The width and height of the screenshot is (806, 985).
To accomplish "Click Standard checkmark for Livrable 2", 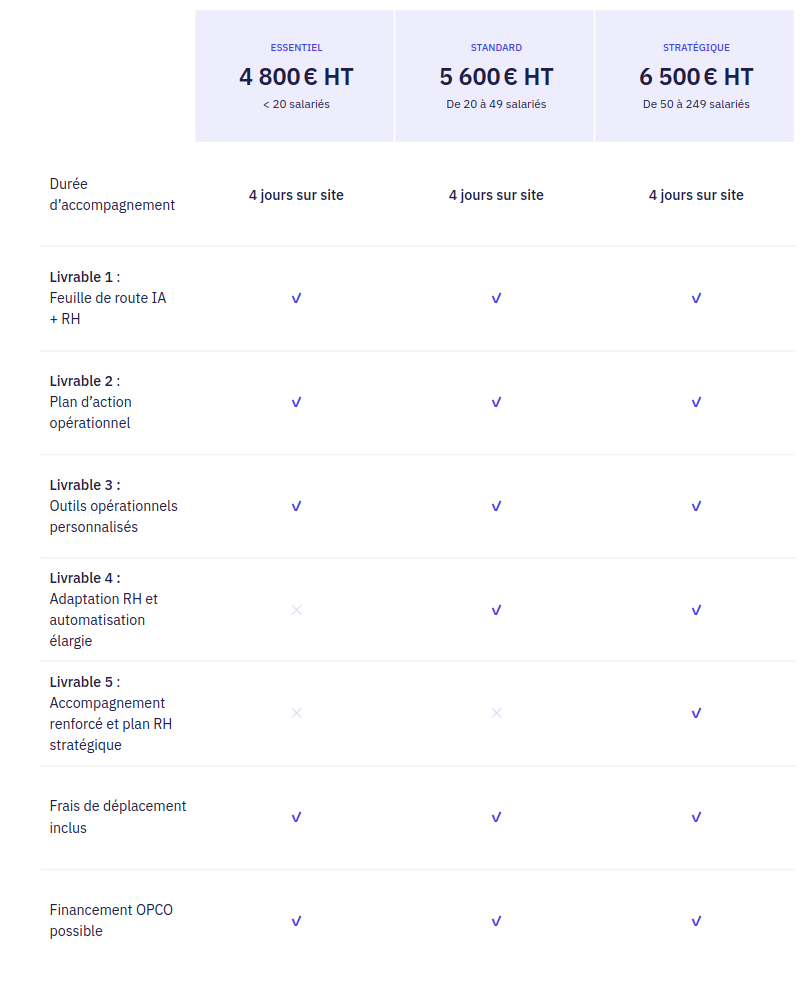I will coord(496,402).
